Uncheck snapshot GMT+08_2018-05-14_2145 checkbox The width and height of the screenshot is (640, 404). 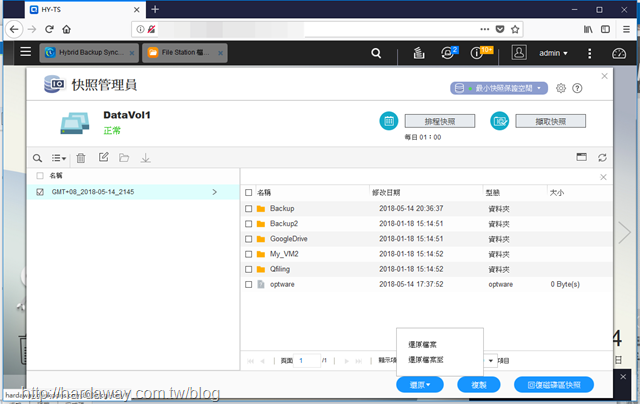(40, 192)
